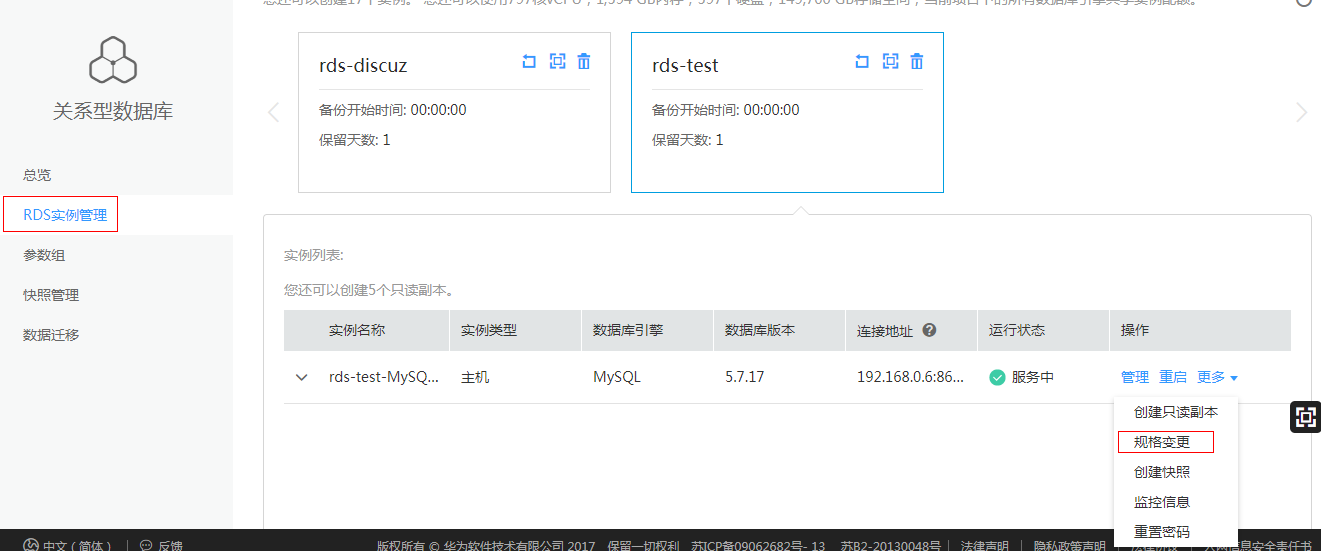Delete the rds-discuz backup policy
Viewport: 1321px width, 551px height.
[584, 61]
